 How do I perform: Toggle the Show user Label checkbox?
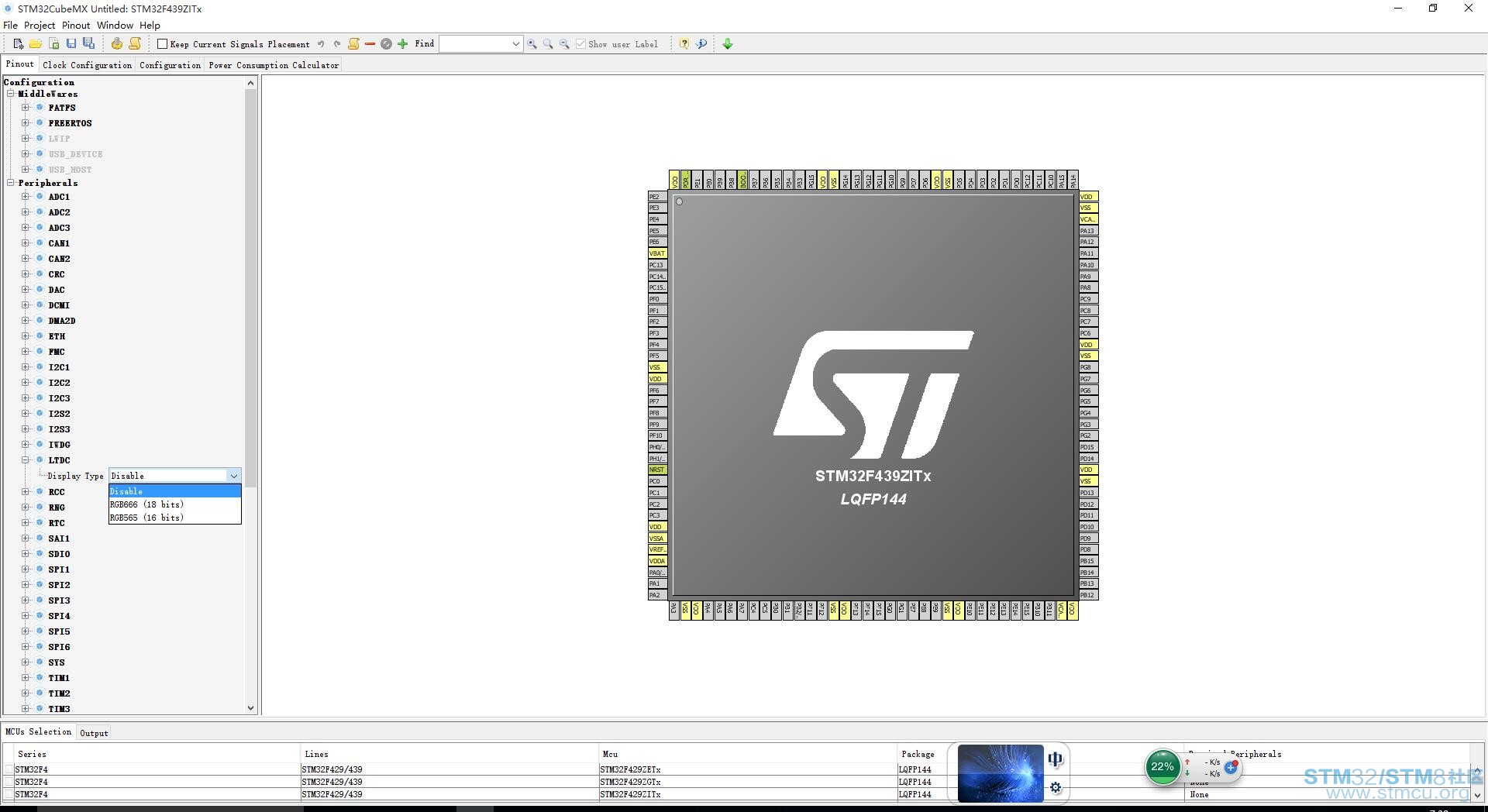tap(580, 44)
